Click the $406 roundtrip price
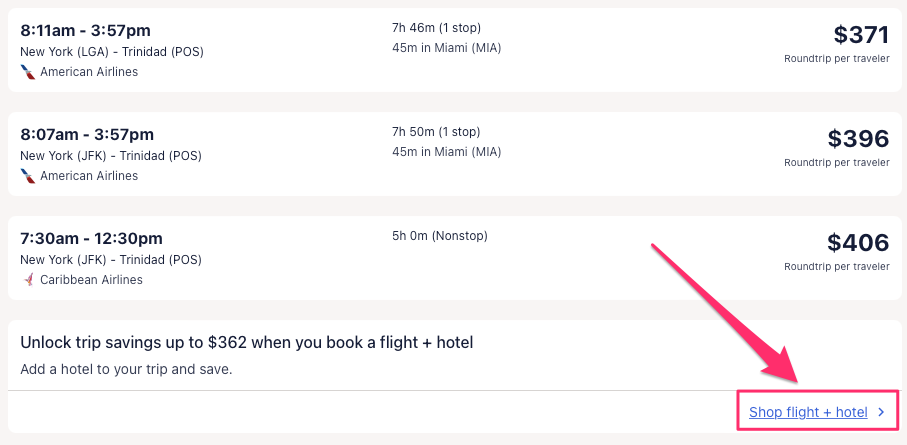Screen dimensions: 907x445 point(857,243)
